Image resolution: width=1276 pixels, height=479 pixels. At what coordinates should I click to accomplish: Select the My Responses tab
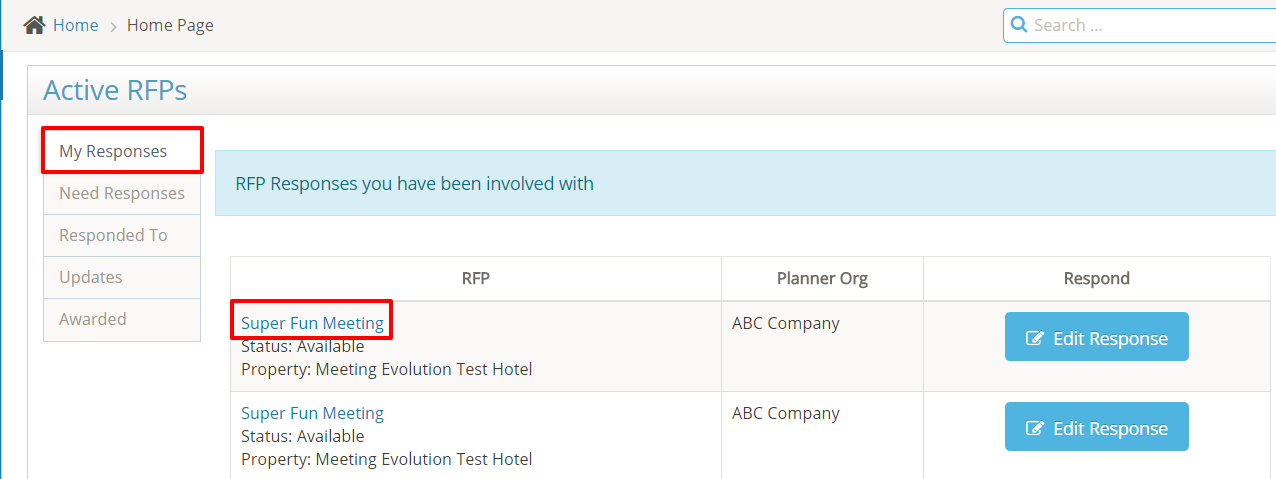coord(113,152)
